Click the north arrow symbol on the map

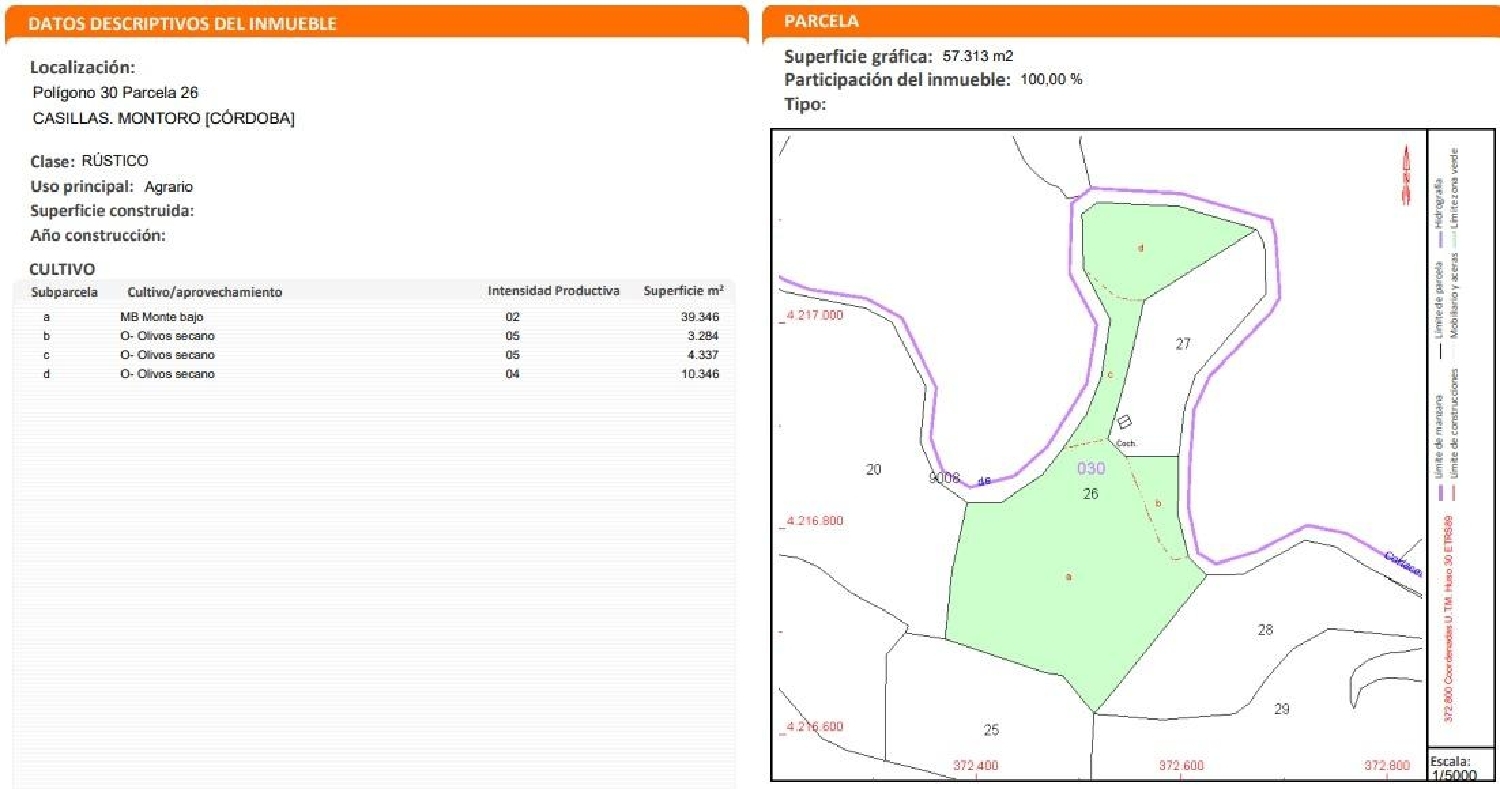pos(1405,170)
